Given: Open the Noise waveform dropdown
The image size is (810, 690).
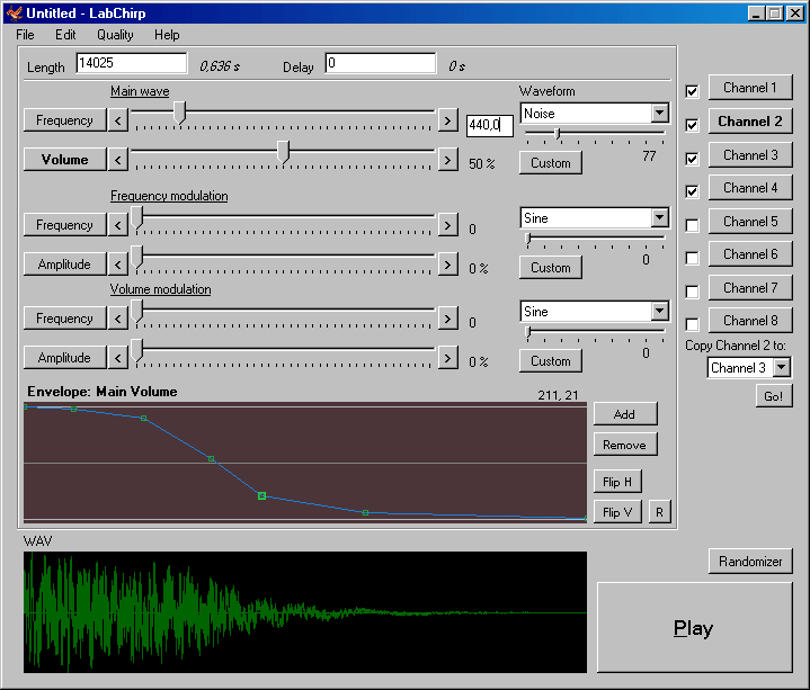Looking at the screenshot, I should click(x=660, y=113).
